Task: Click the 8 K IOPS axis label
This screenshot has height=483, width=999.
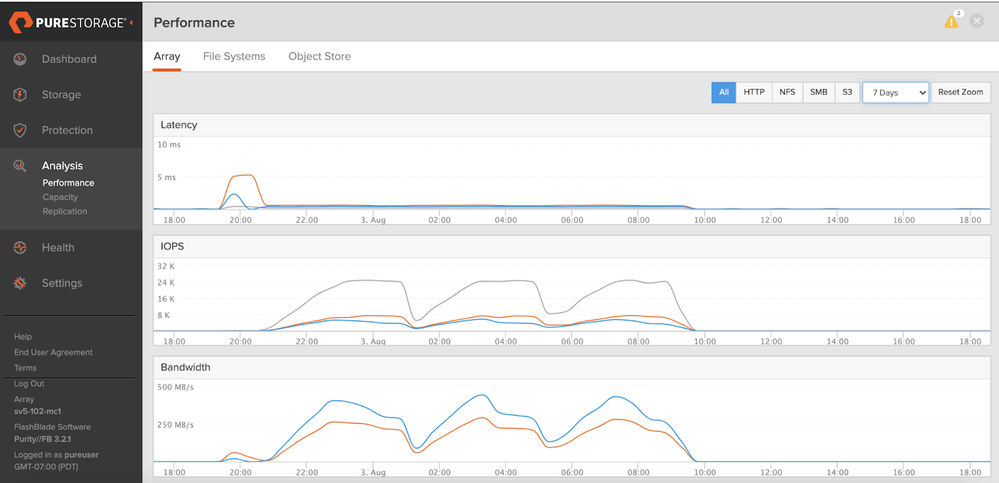Action: tap(164, 315)
